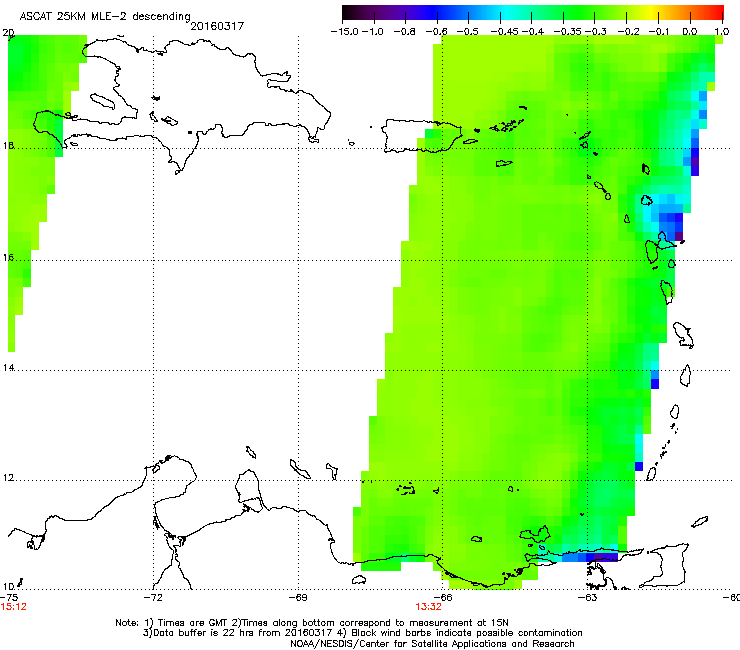Select the longitude label -69
The width and height of the screenshot is (740, 650).
pyautogui.click(x=298, y=598)
